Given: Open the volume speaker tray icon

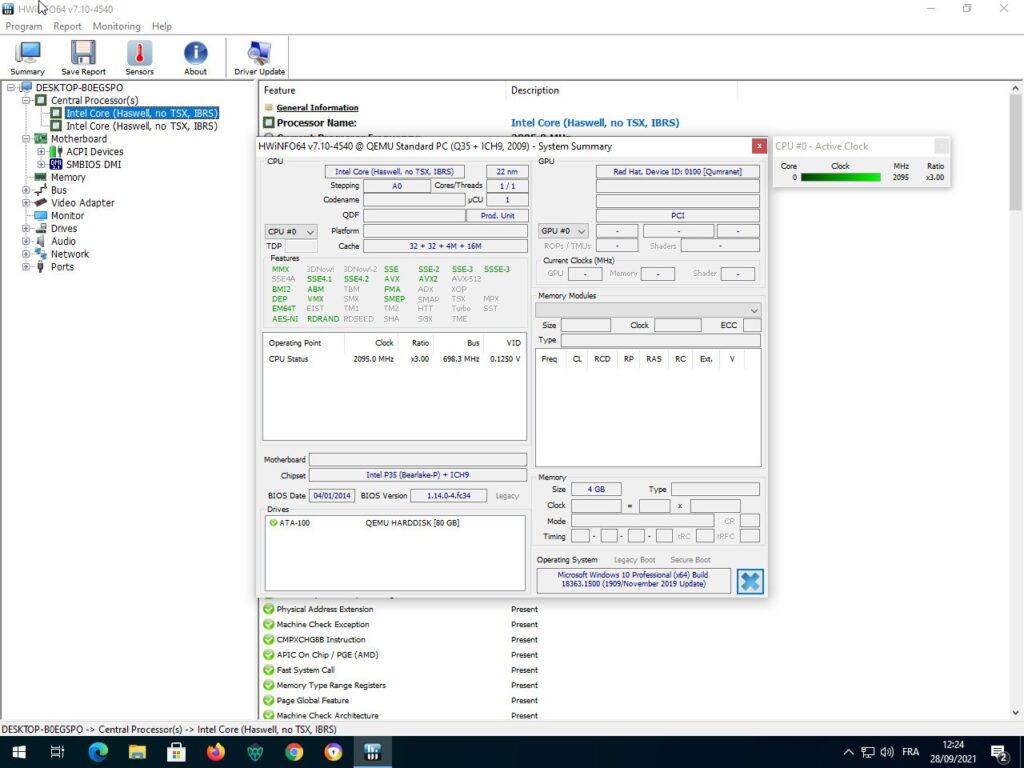Looking at the screenshot, I should click(x=886, y=752).
